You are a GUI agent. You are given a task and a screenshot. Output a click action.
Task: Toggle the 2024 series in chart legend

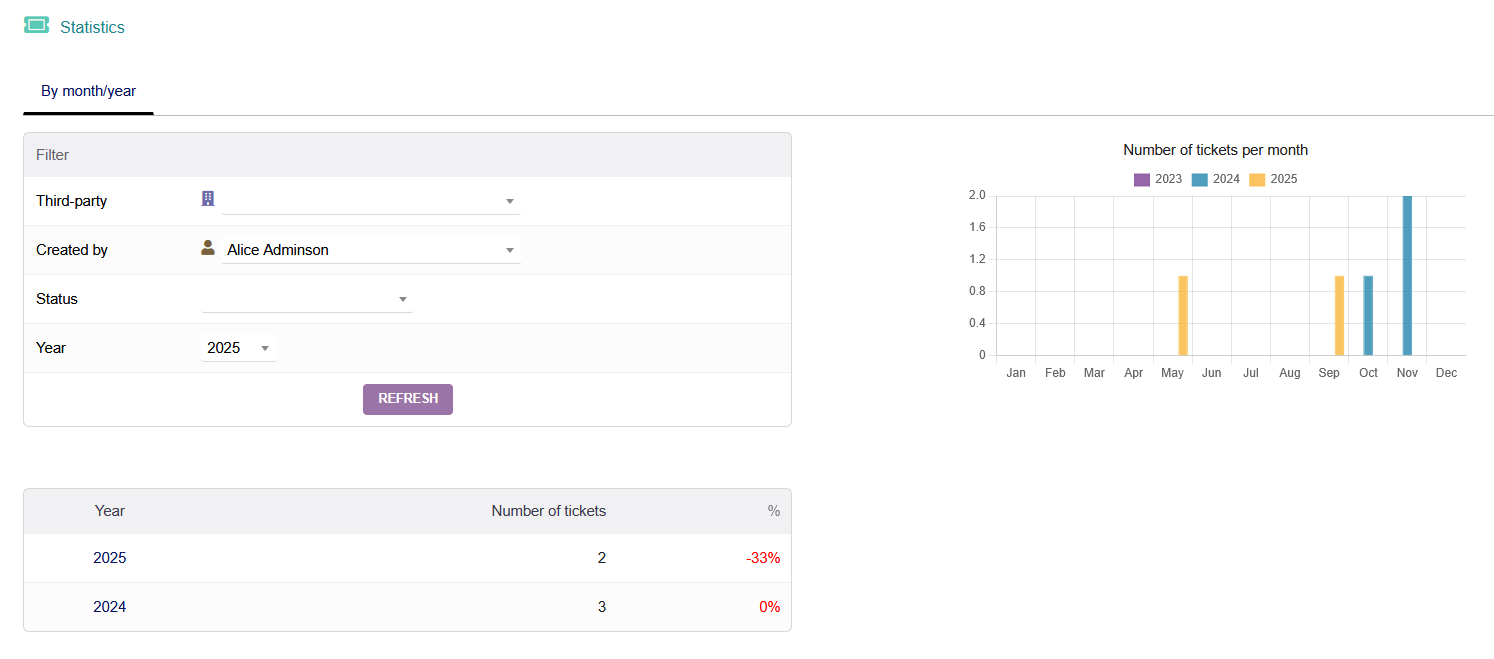pyautogui.click(x=1216, y=179)
